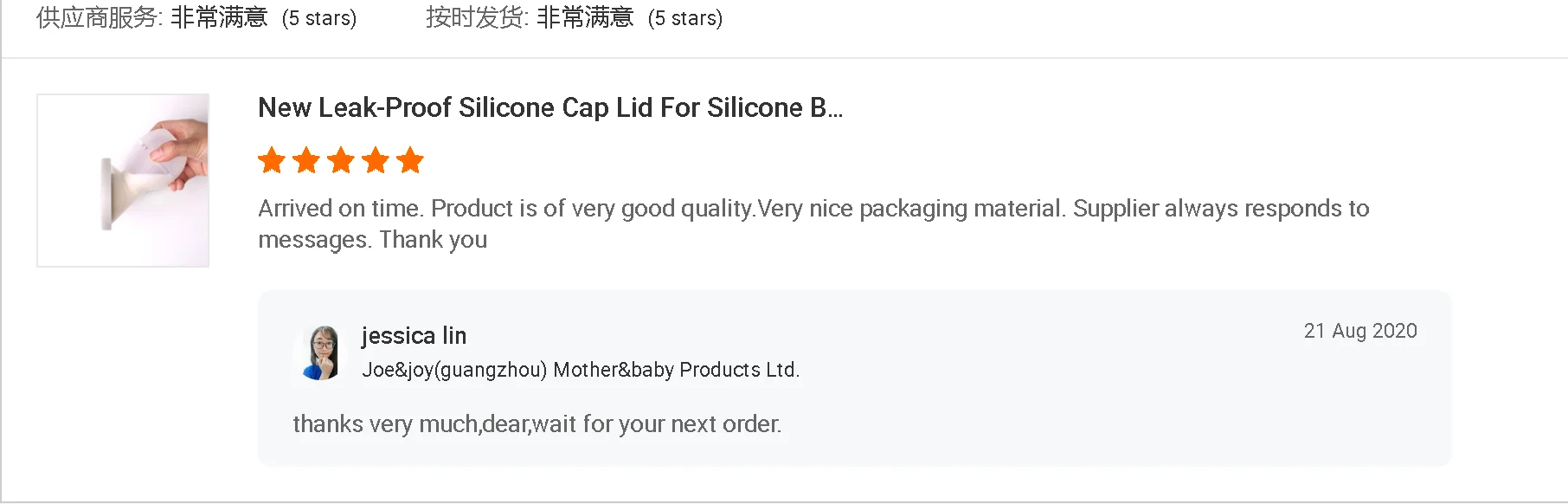Click the fifth orange rating star
Screen dimensions: 1568x504
pyautogui.click(x=410, y=160)
